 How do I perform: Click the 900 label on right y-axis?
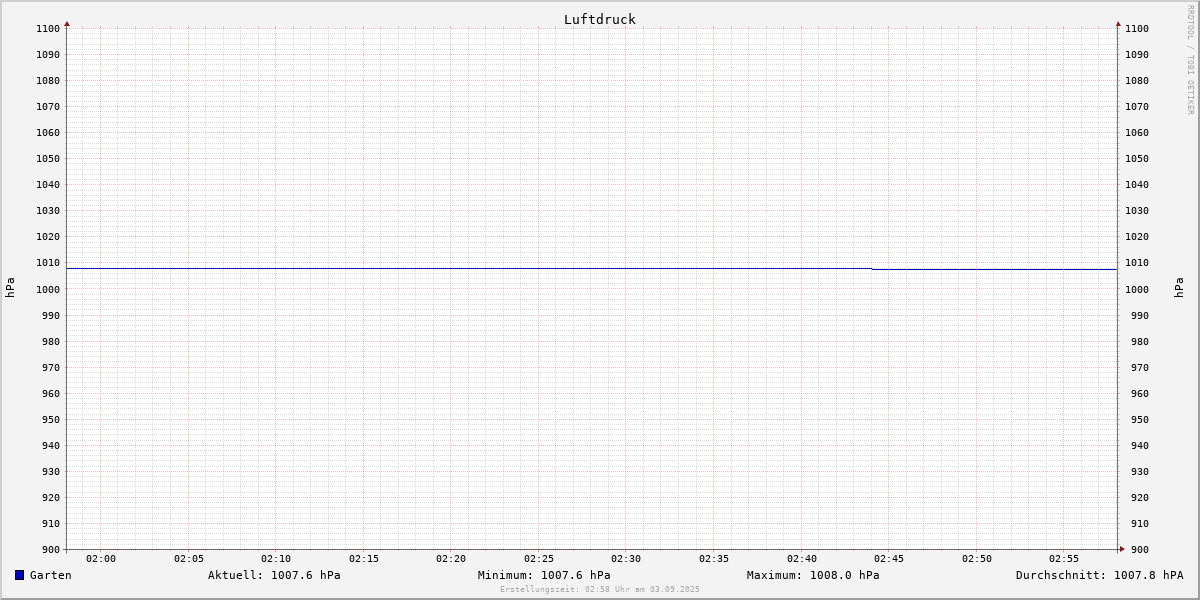[x=1136, y=549]
